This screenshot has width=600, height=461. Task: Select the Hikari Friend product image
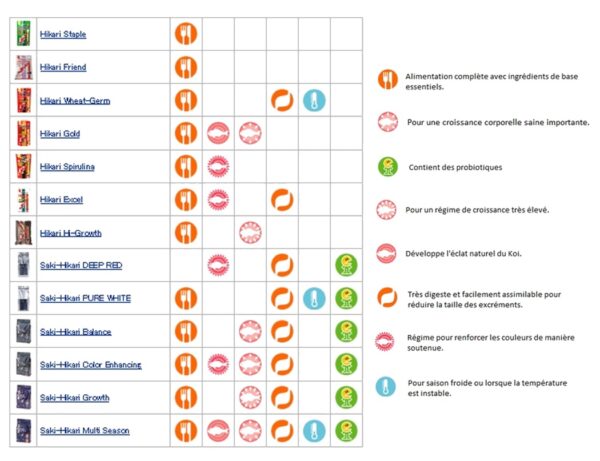pos(24,67)
